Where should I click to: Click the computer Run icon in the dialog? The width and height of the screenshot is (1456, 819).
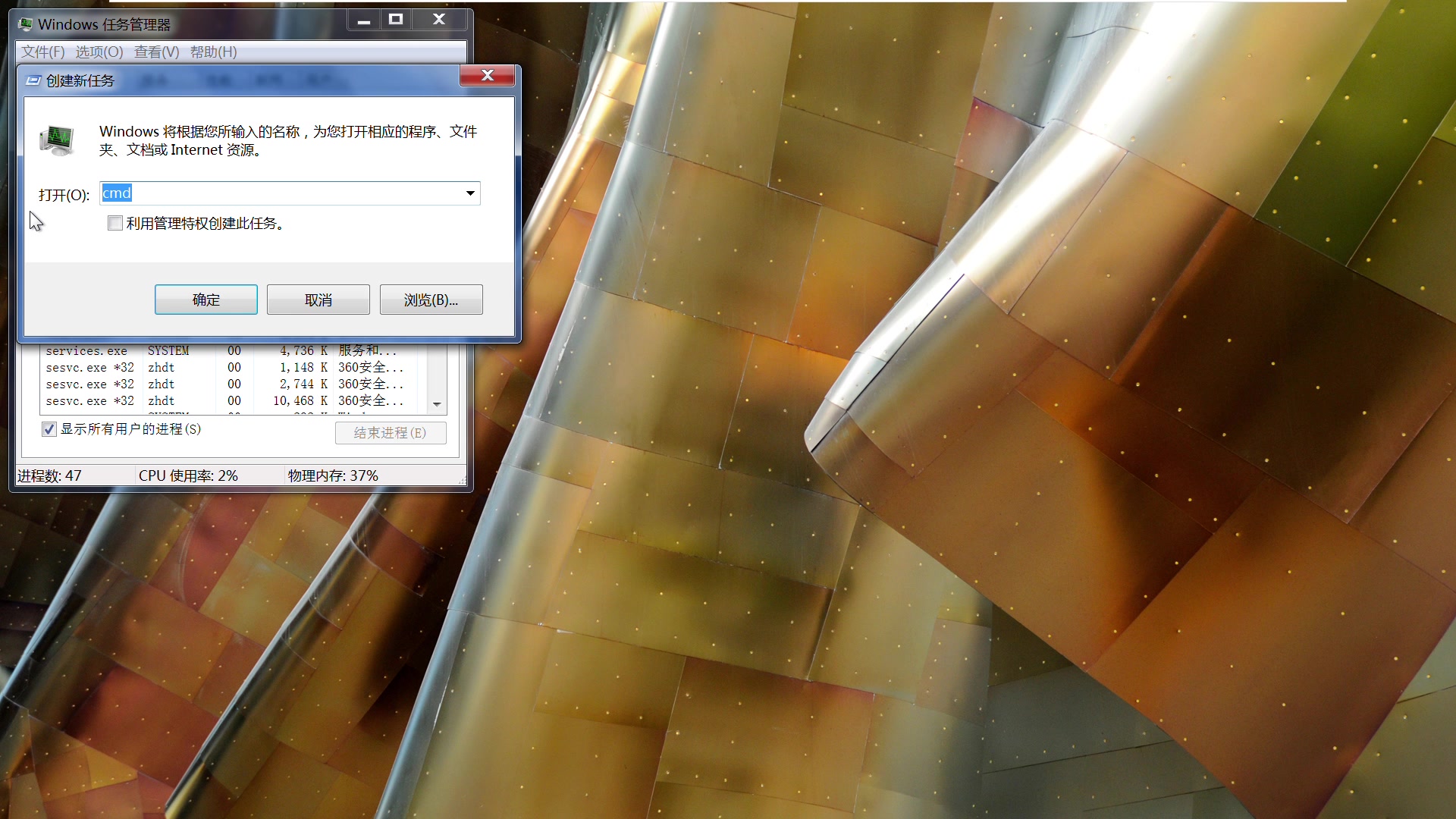pyautogui.click(x=57, y=140)
